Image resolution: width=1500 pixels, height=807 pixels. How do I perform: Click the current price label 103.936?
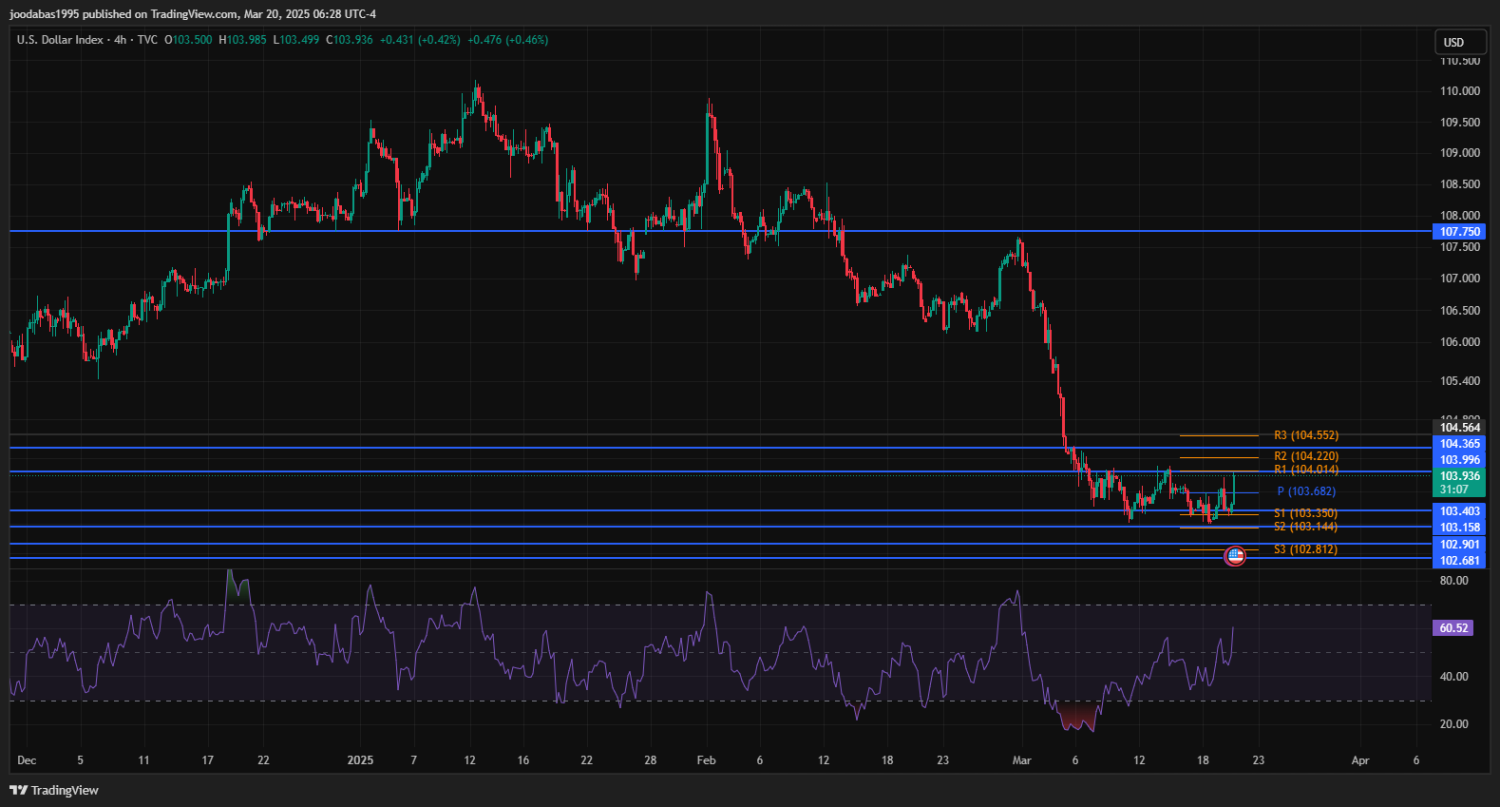tap(1459, 476)
